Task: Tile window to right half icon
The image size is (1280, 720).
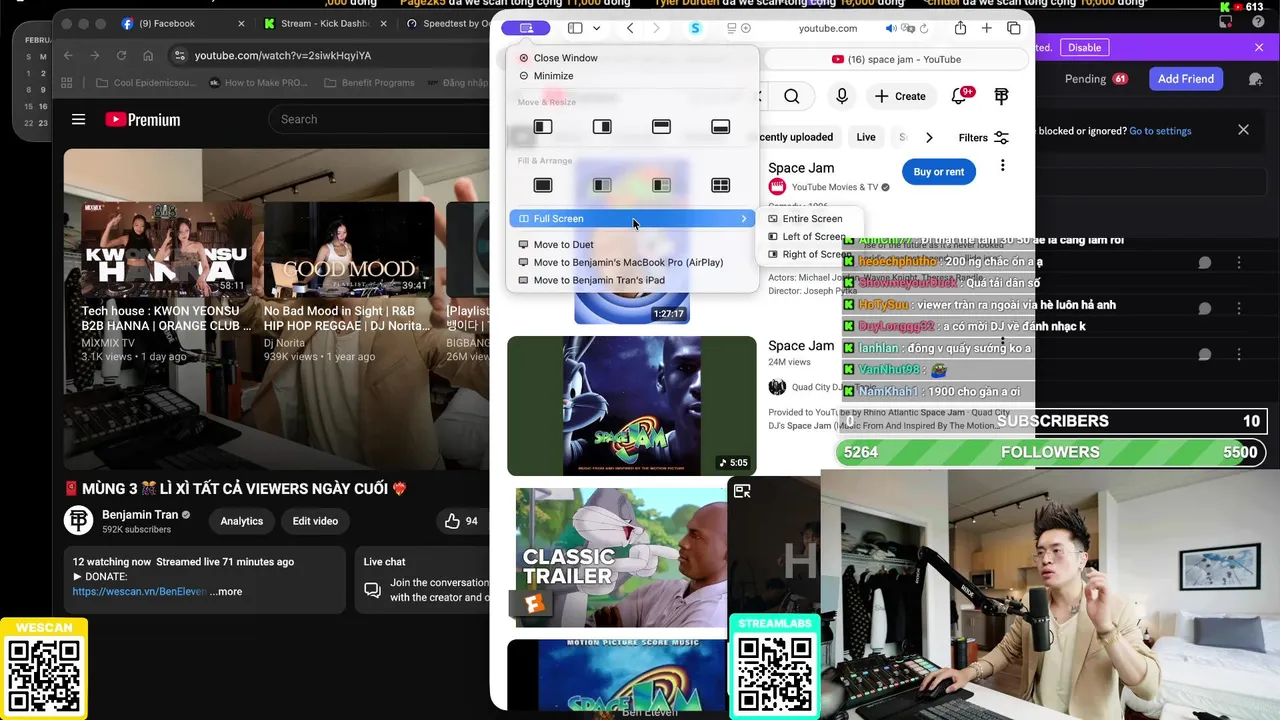Action: (602, 127)
